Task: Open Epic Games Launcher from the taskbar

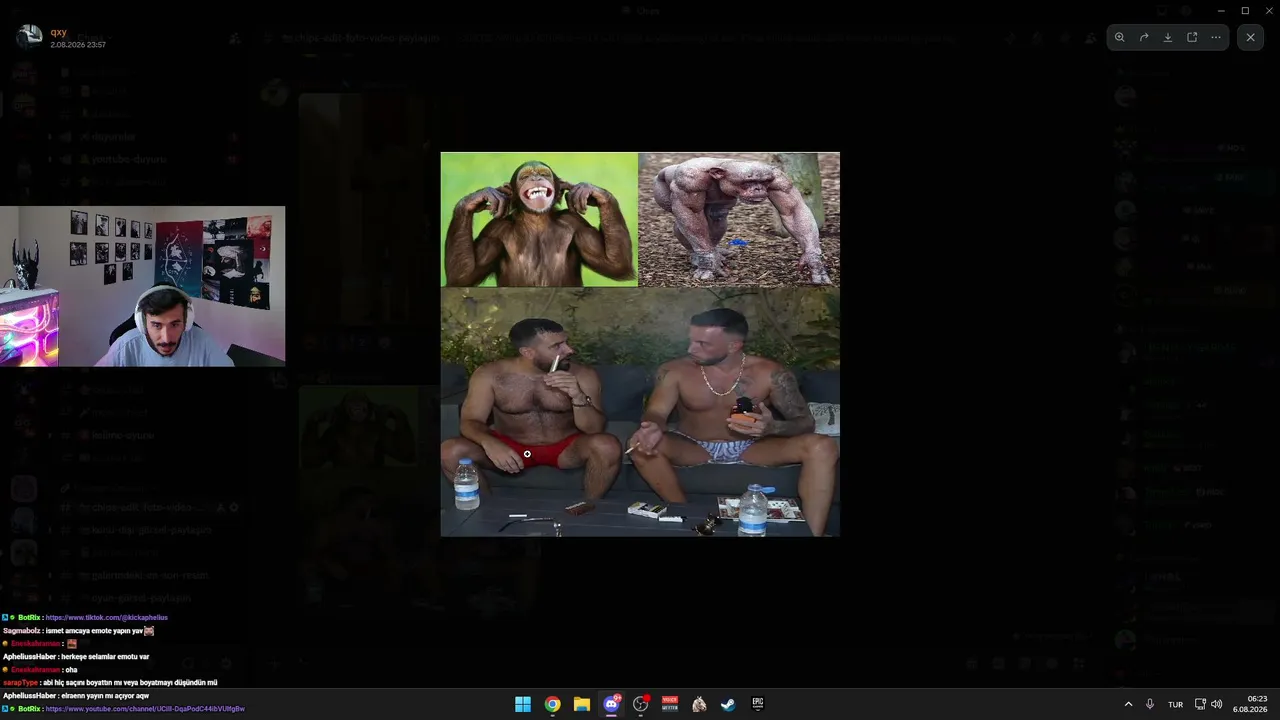Action: [x=758, y=704]
